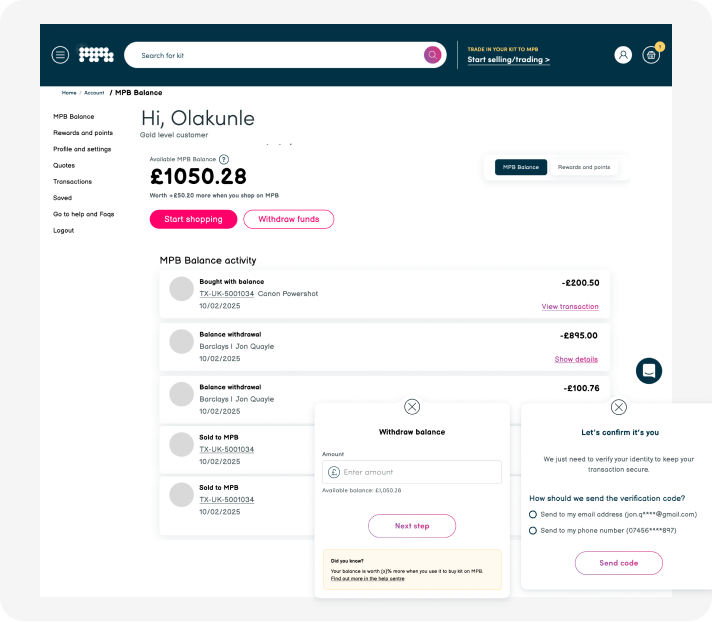Open Show details for -£895.00 withdrawal

click(x=576, y=359)
